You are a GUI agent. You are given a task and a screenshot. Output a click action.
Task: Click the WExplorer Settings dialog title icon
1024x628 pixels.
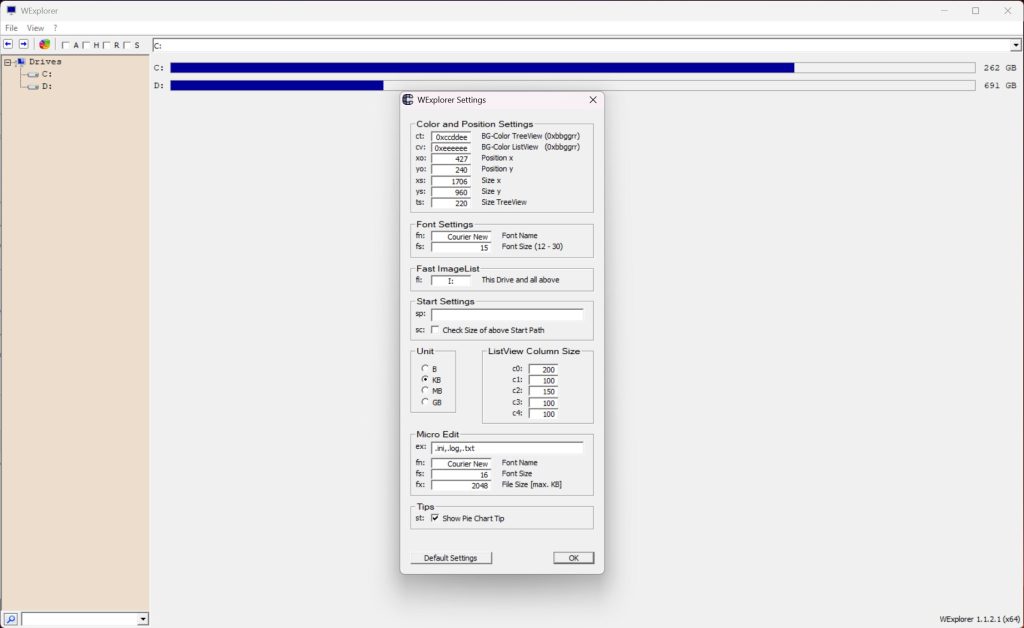point(408,100)
